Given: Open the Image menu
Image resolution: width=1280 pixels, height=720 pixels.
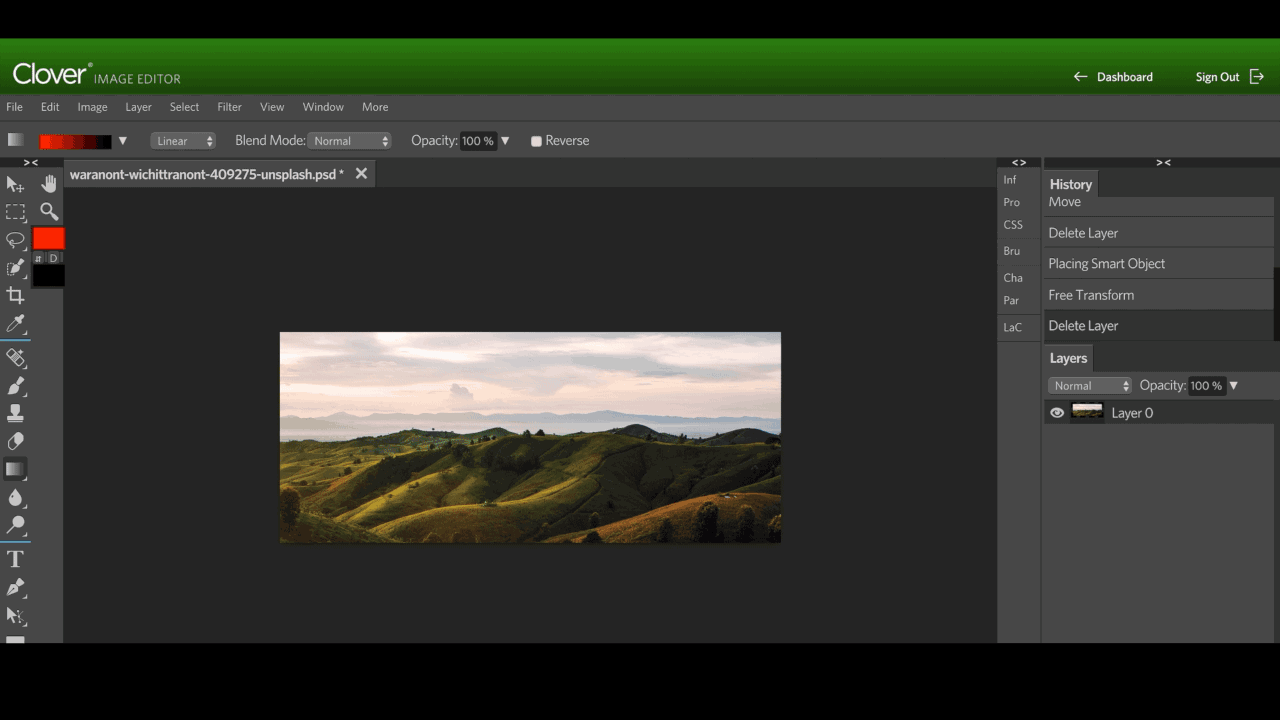Looking at the screenshot, I should point(92,107).
